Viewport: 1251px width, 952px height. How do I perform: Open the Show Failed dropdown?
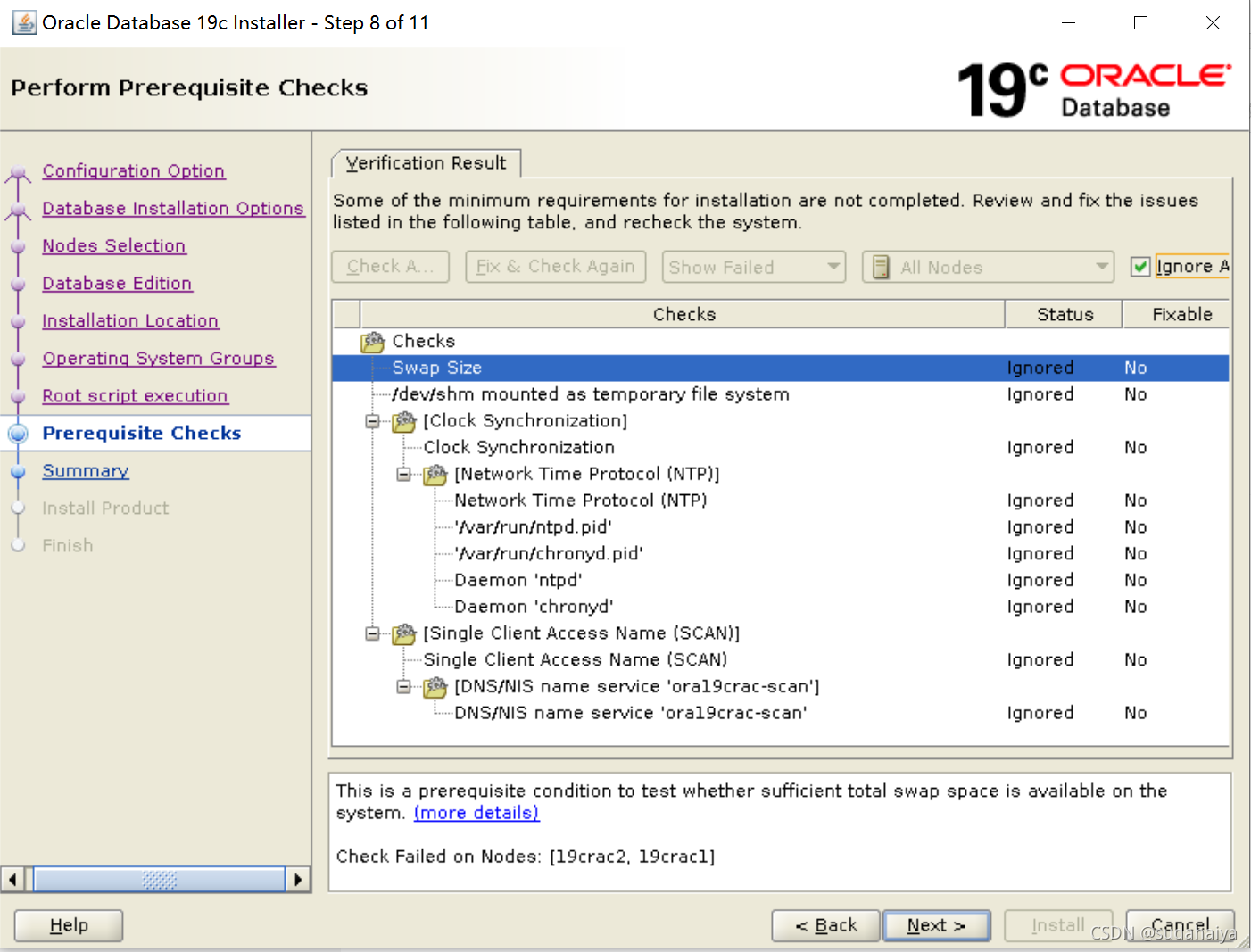click(753, 267)
